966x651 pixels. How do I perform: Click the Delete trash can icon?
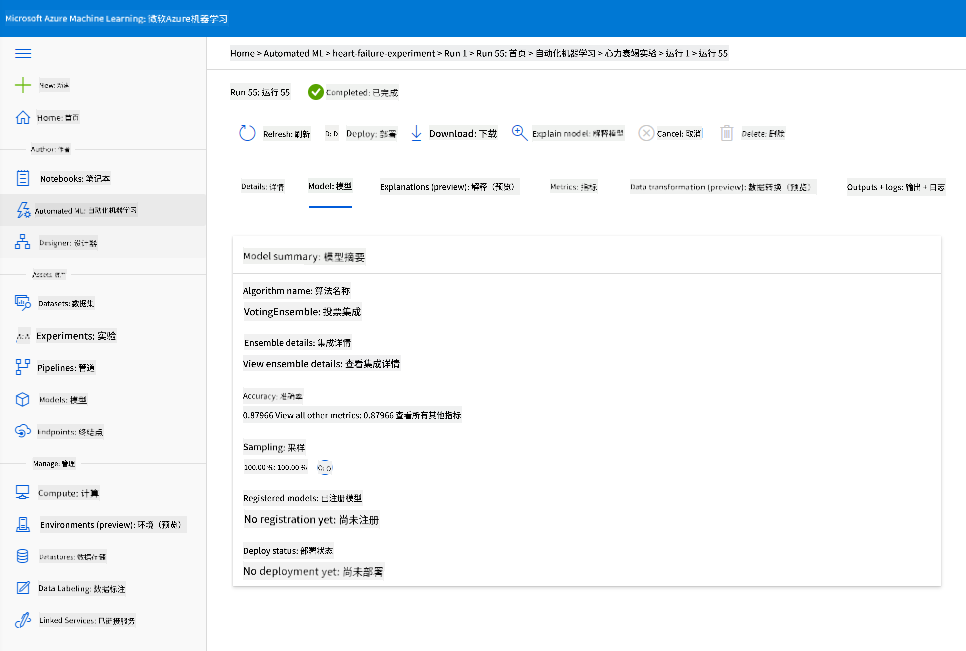pyautogui.click(x=727, y=133)
